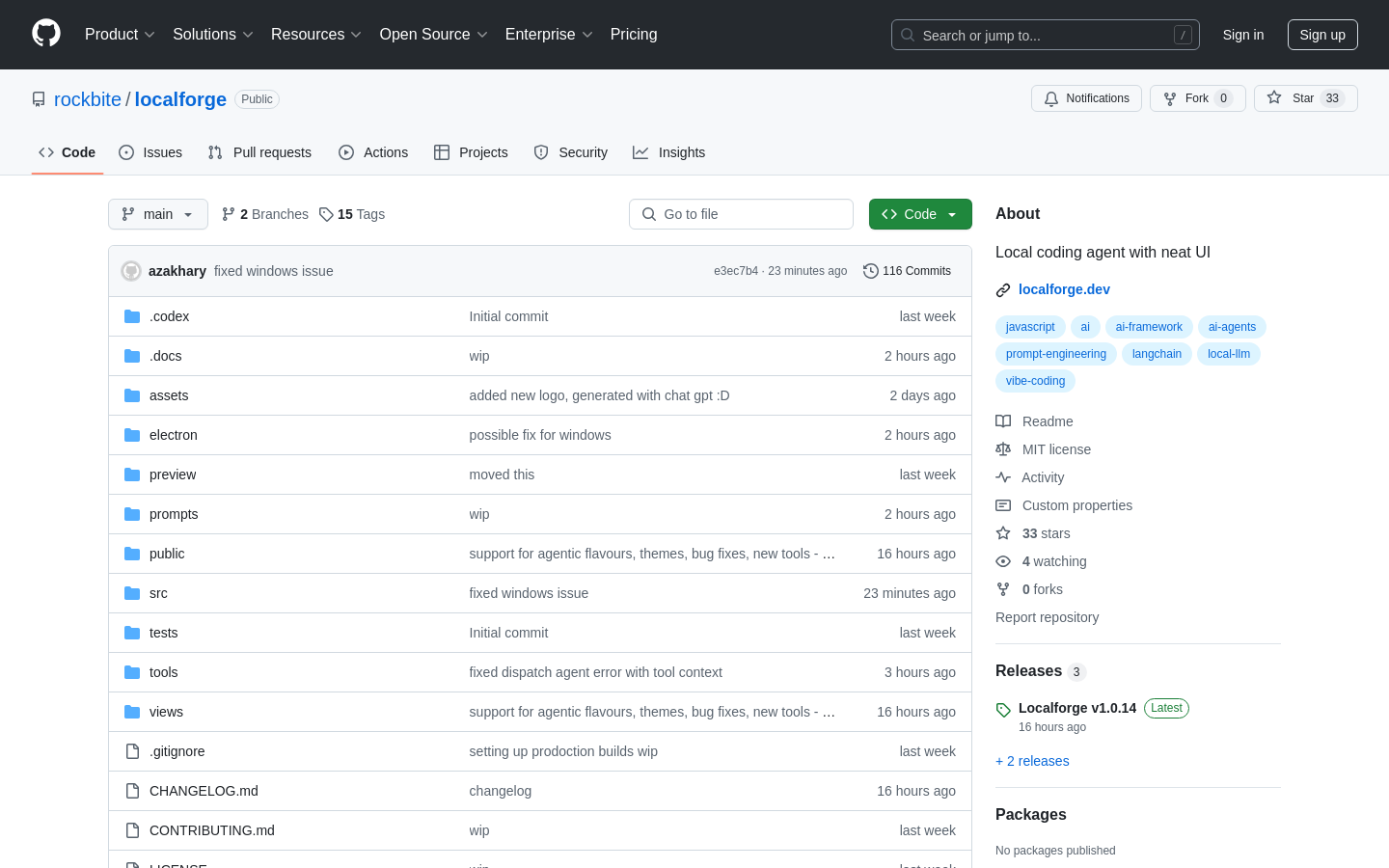1389x868 pixels.
Task: Select the prompt-engineering topic tag
Action: pyautogui.click(x=1056, y=354)
